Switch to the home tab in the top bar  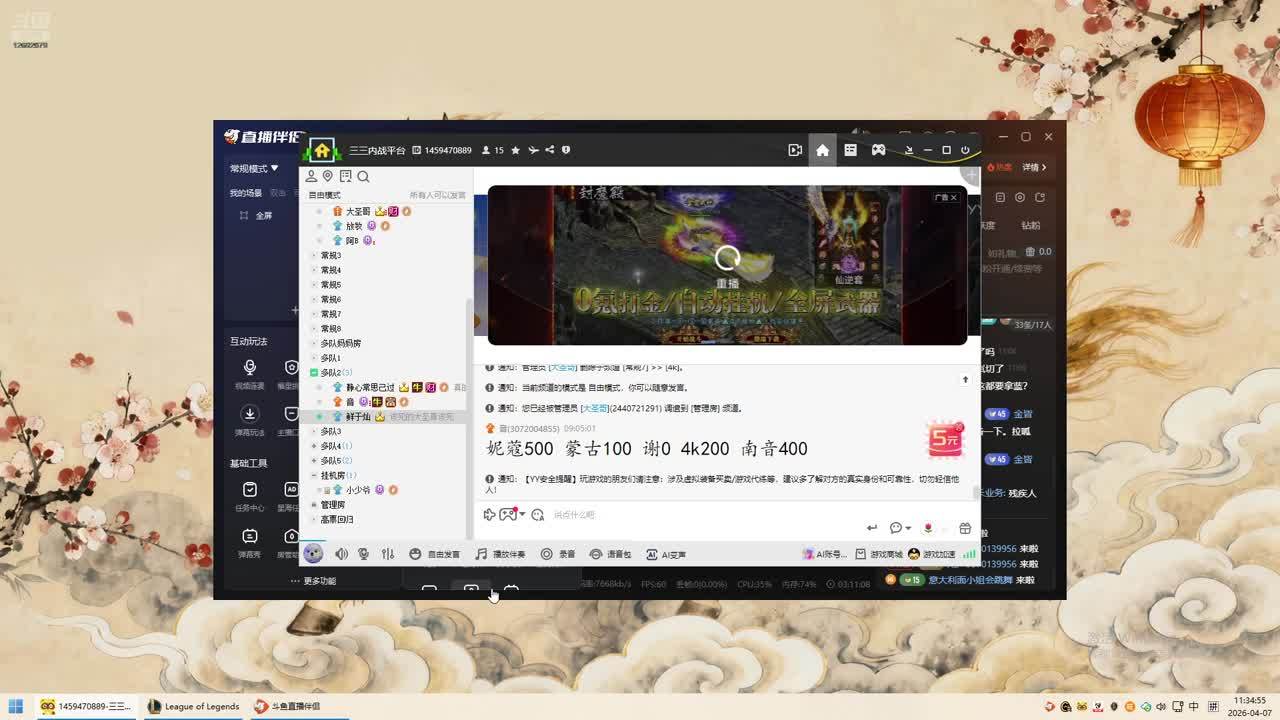(x=822, y=150)
